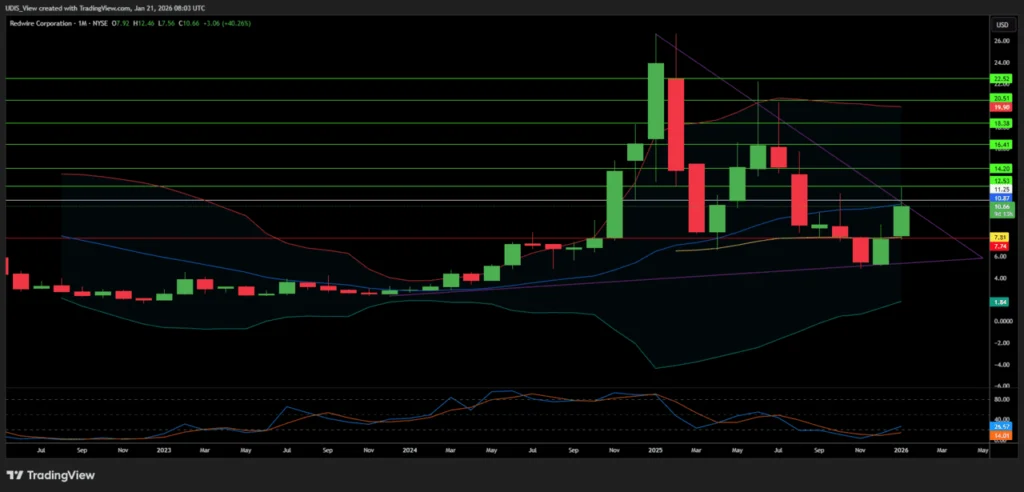Click the 6.00 price scale value

(x=1001, y=257)
